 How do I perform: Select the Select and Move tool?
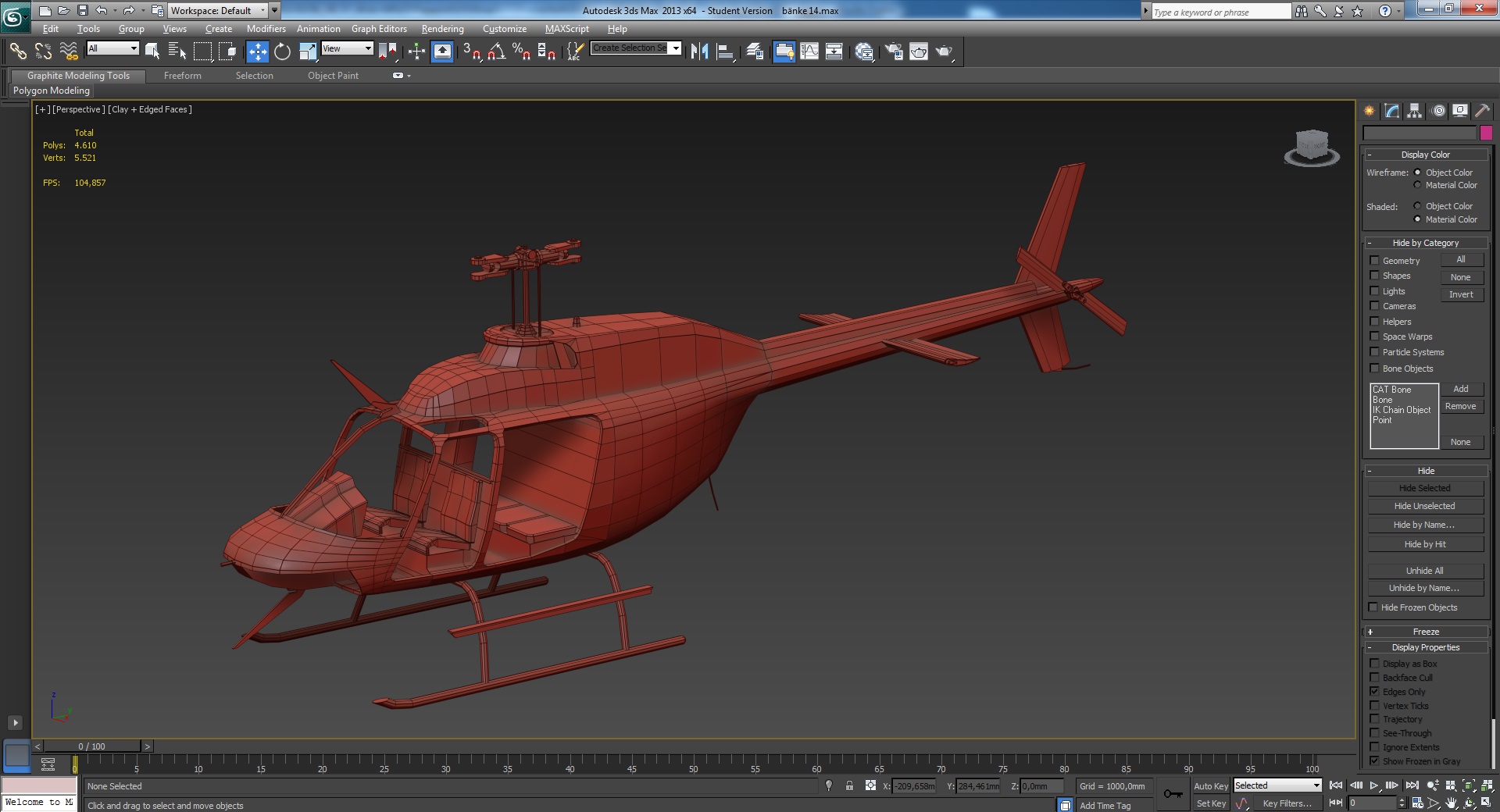coord(257,52)
